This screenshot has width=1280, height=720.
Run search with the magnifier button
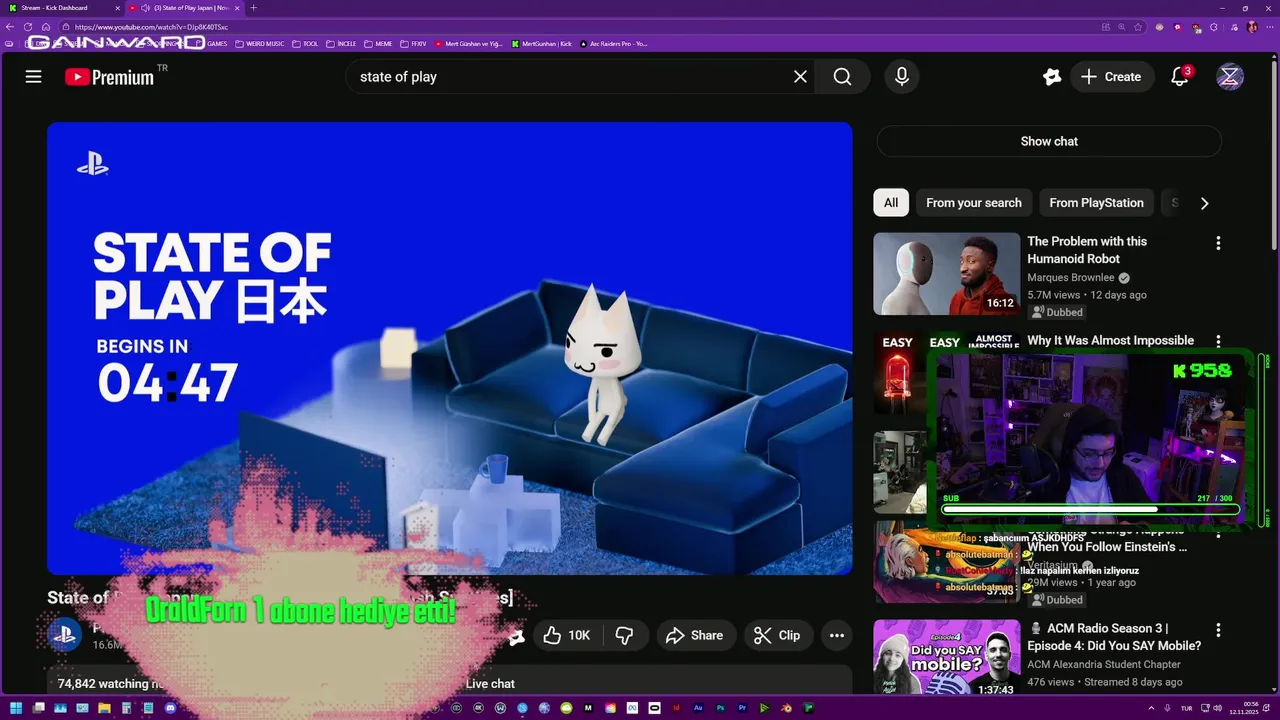[x=842, y=77]
